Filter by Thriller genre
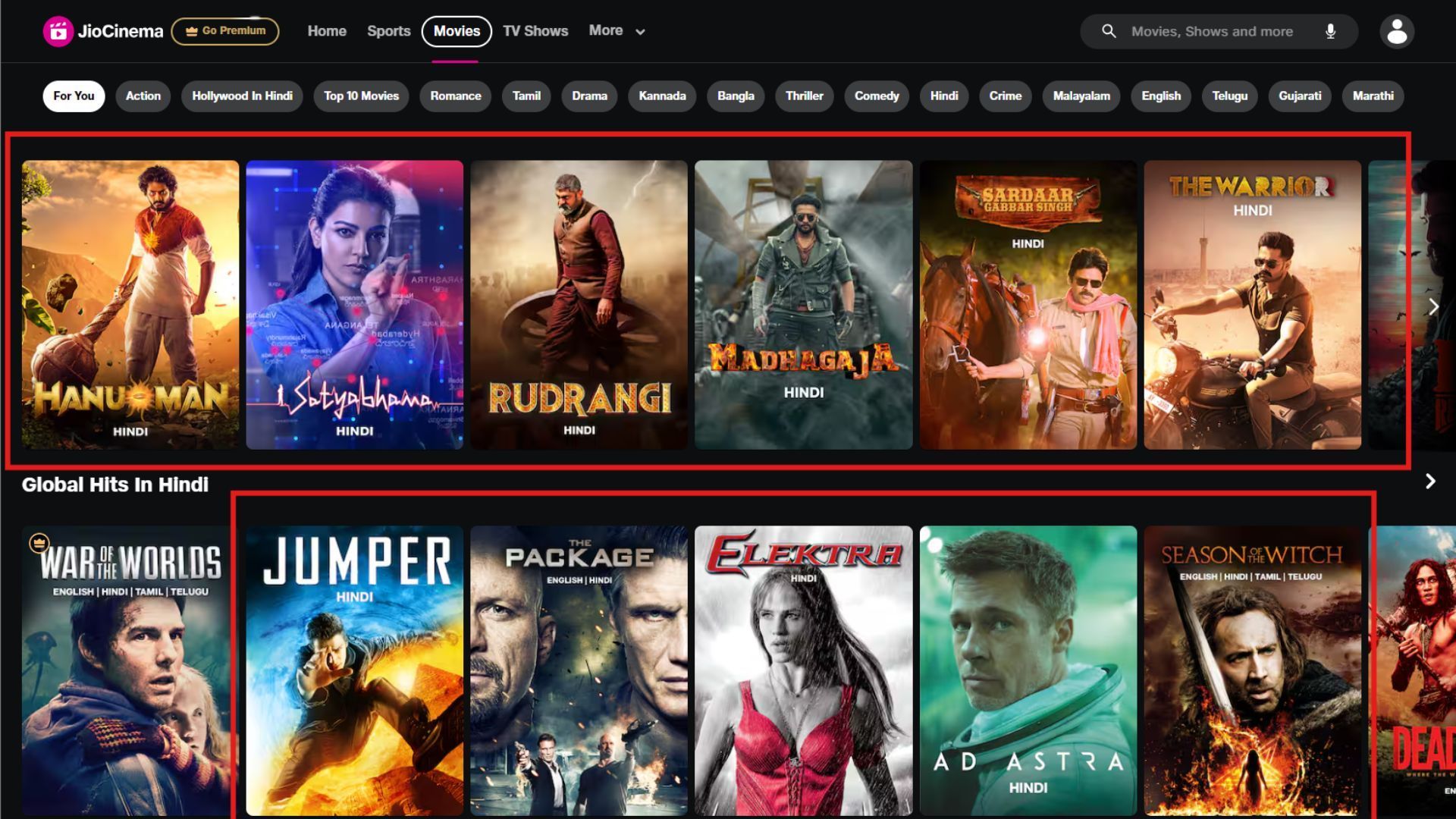Viewport: 1456px width, 819px height. point(804,96)
